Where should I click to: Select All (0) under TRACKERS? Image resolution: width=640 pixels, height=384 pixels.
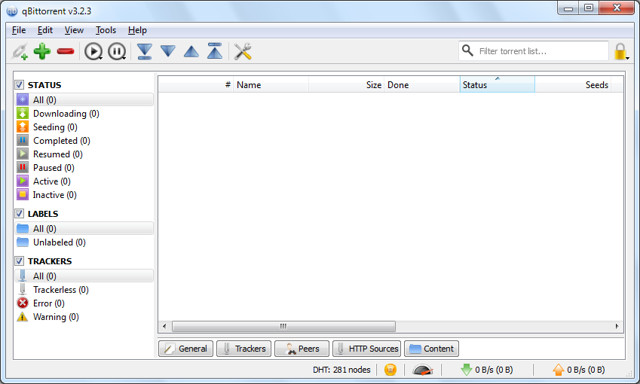click(84, 276)
